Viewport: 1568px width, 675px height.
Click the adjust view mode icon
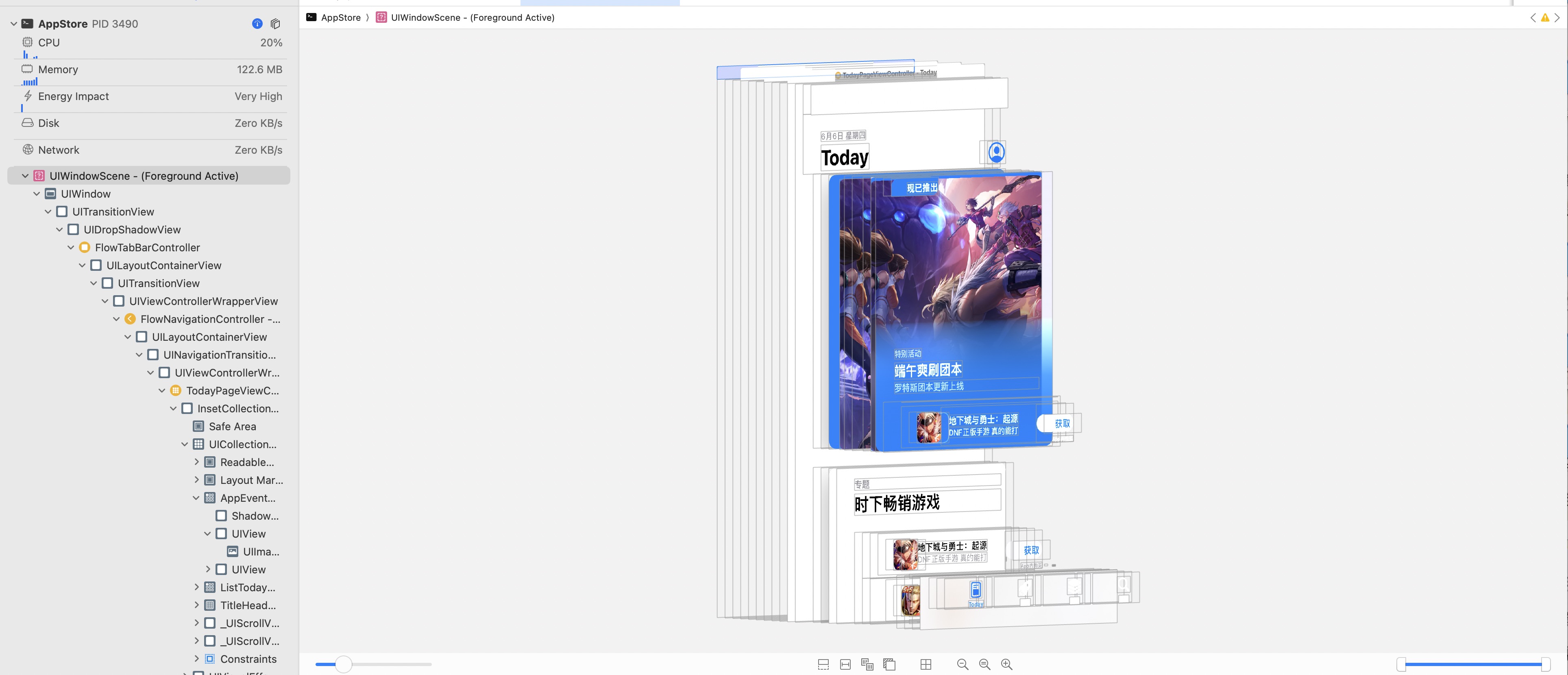coord(867,664)
